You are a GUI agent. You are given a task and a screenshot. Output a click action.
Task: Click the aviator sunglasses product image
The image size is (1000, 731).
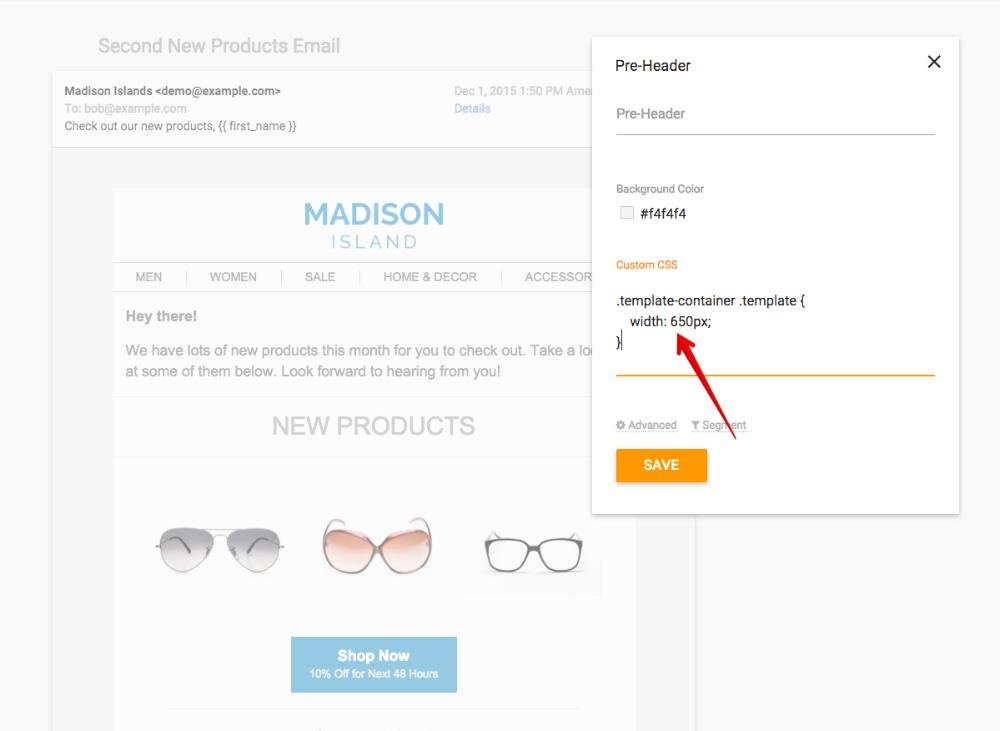[219, 549]
